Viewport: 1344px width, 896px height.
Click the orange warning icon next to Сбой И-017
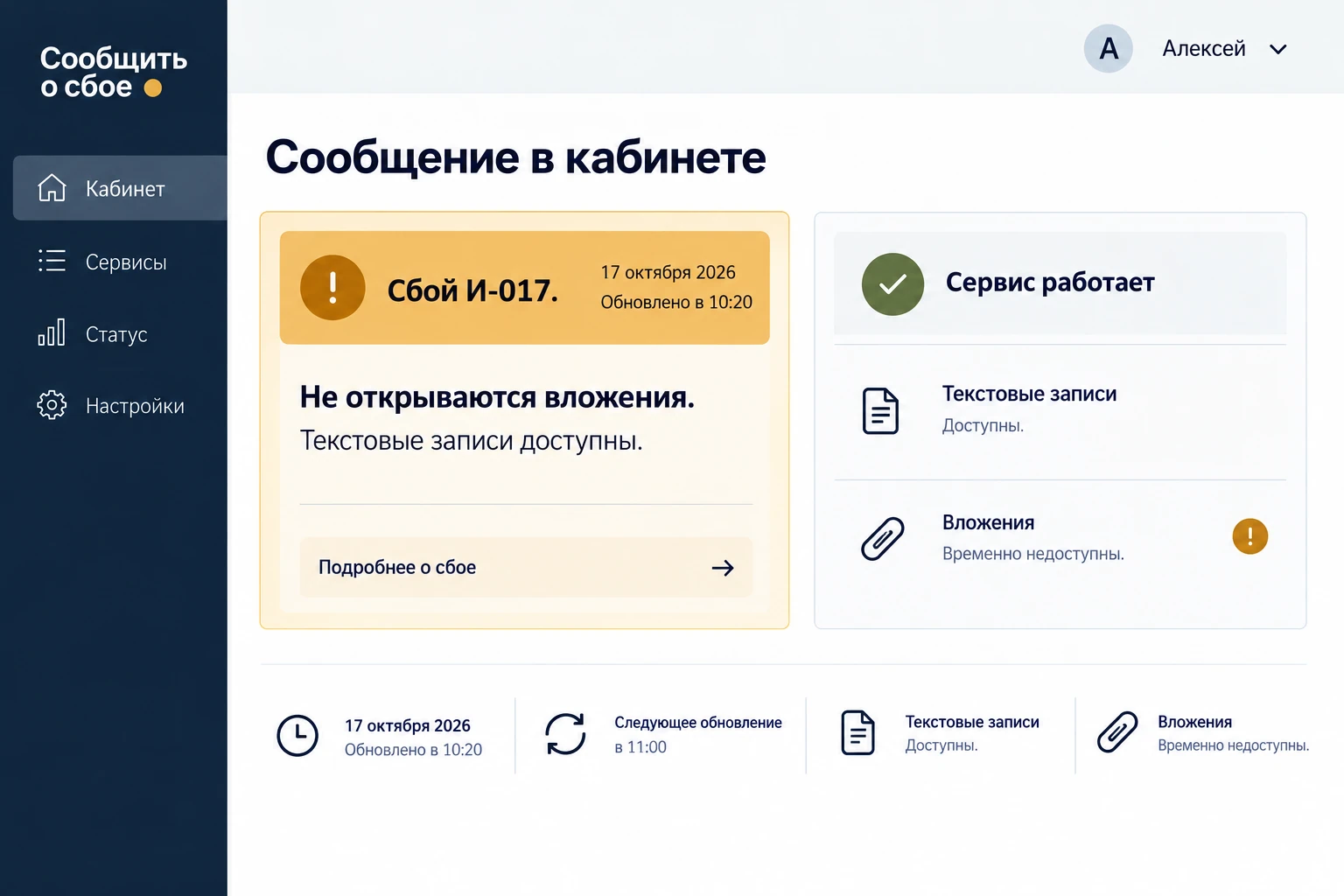(332, 287)
